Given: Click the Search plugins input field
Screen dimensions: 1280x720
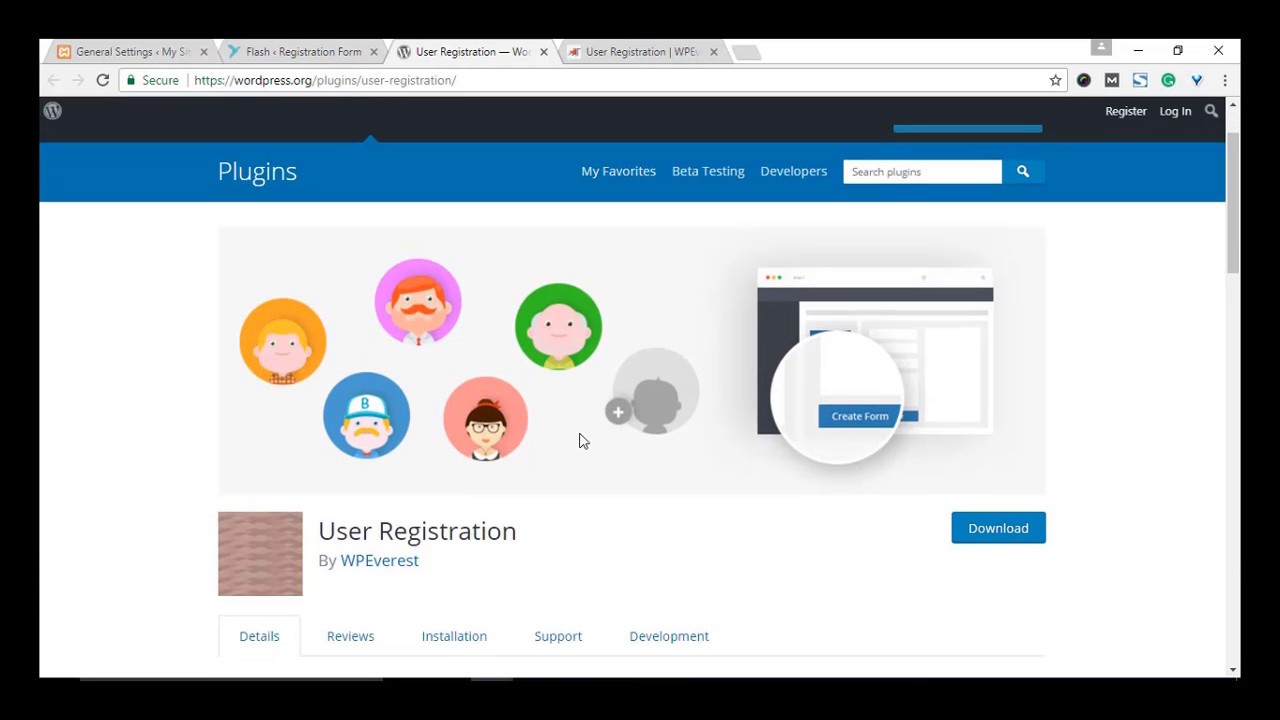Looking at the screenshot, I should click(922, 172).
